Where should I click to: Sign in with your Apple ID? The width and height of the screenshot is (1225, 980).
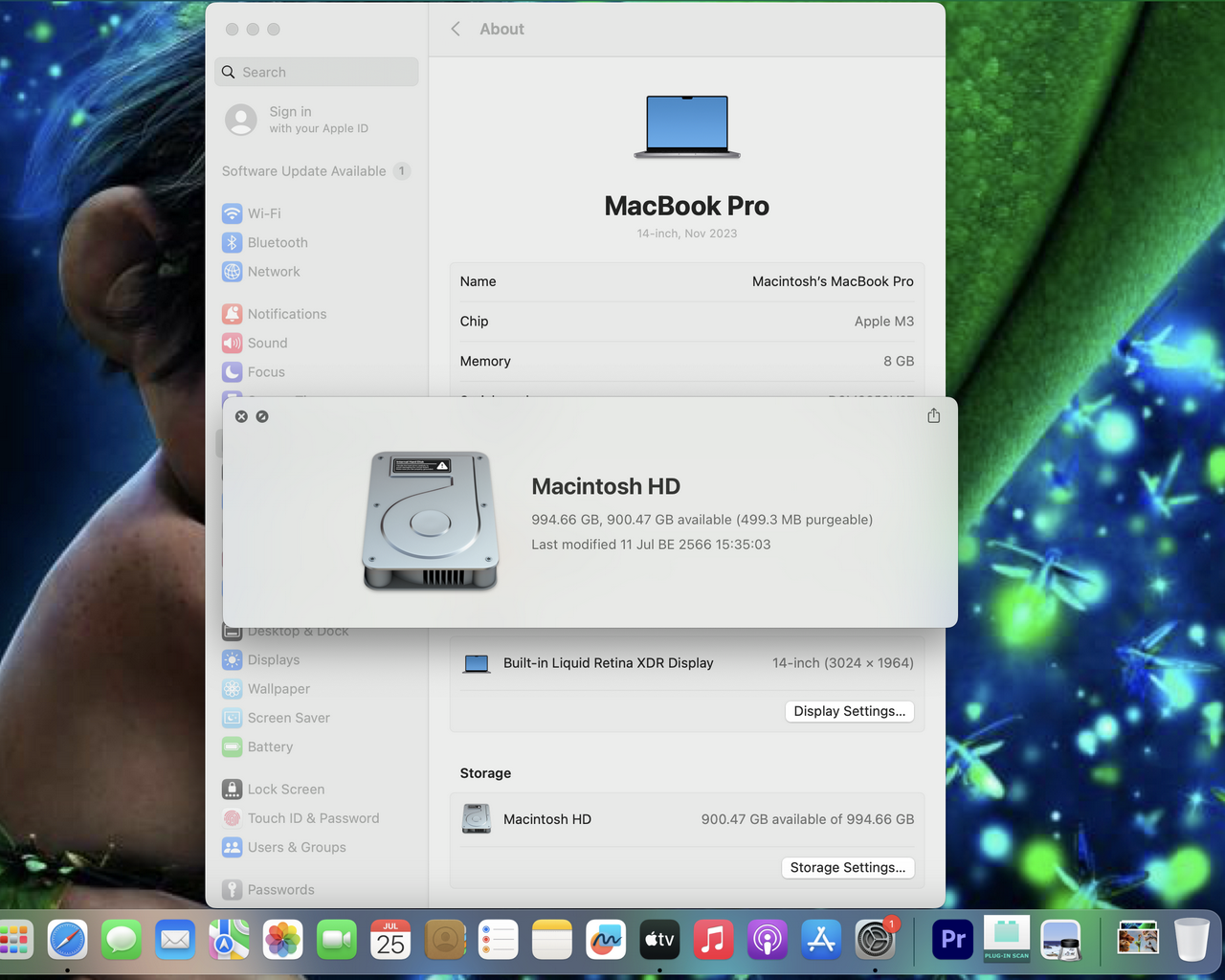pos(297,120)
